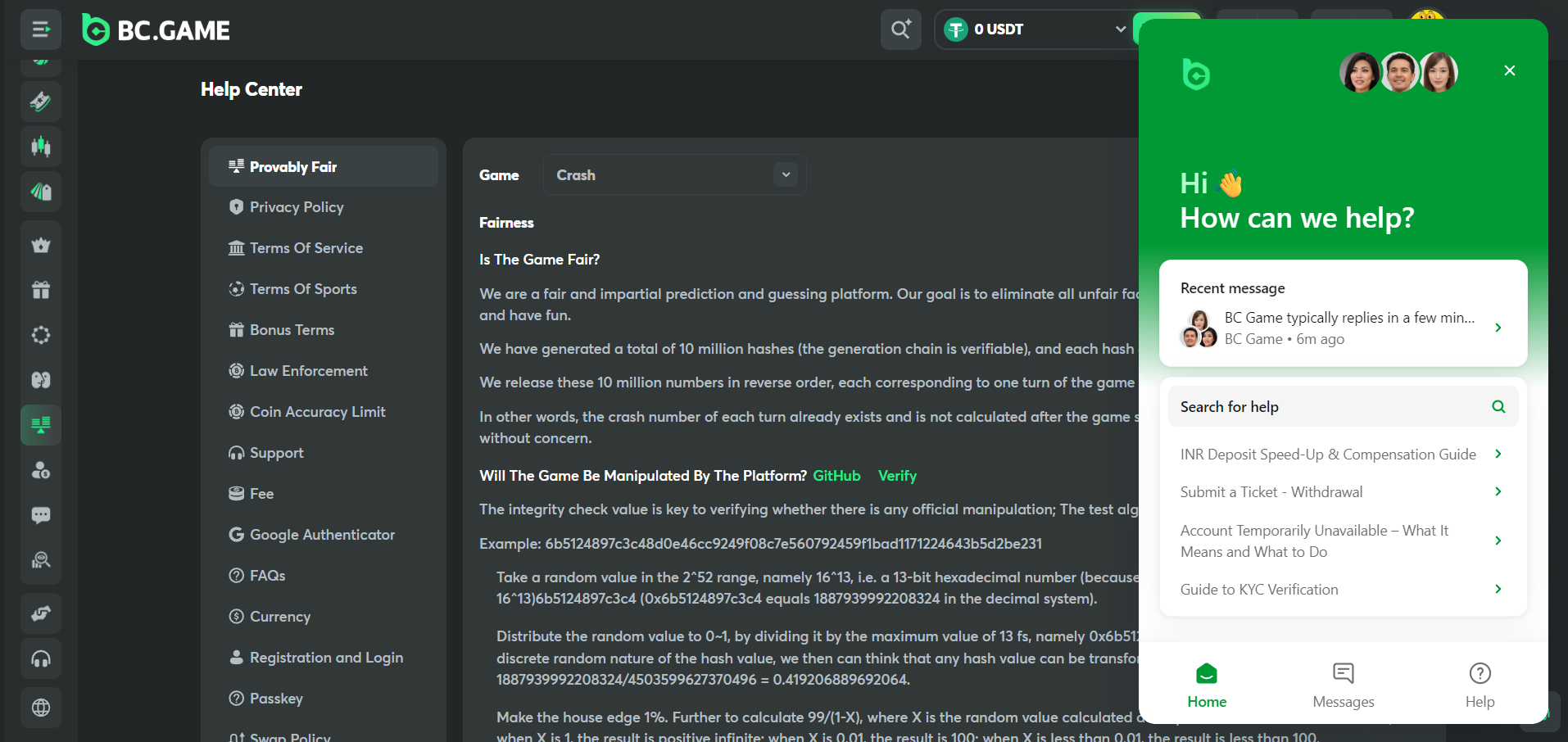Switch to the Messages tab in chat widget
The width and height of the screenshot is (1568, 742).
click(1344, 685)
